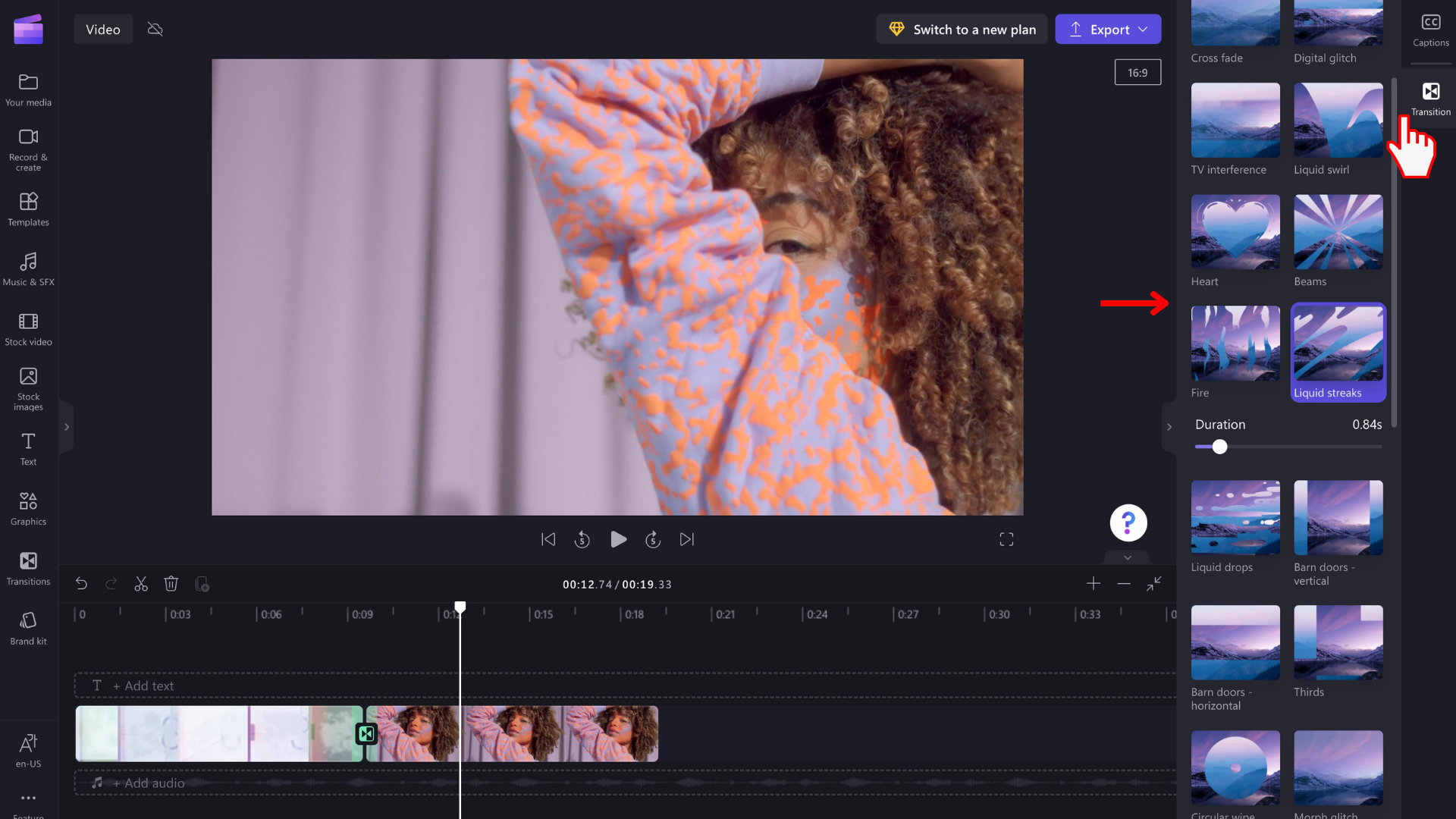Screen dimensions: 1456x819
Task: Toggle the 16:9 aspect ratio dropdown
Action: (1137, 72)
